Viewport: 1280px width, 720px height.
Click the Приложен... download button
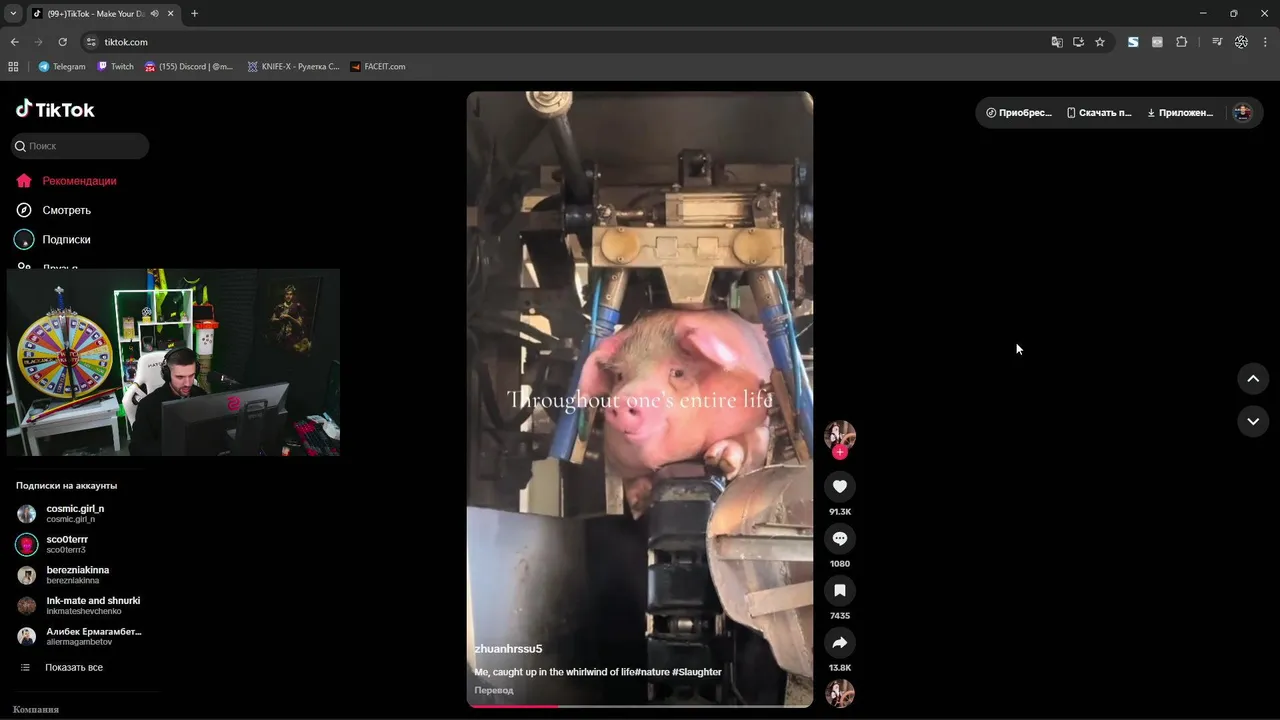point(1180,113)
